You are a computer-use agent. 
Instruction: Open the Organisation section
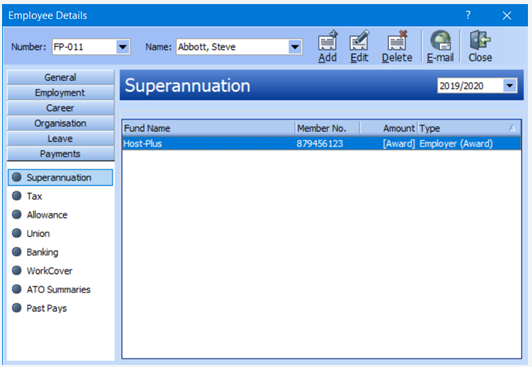tap(60, 123)
